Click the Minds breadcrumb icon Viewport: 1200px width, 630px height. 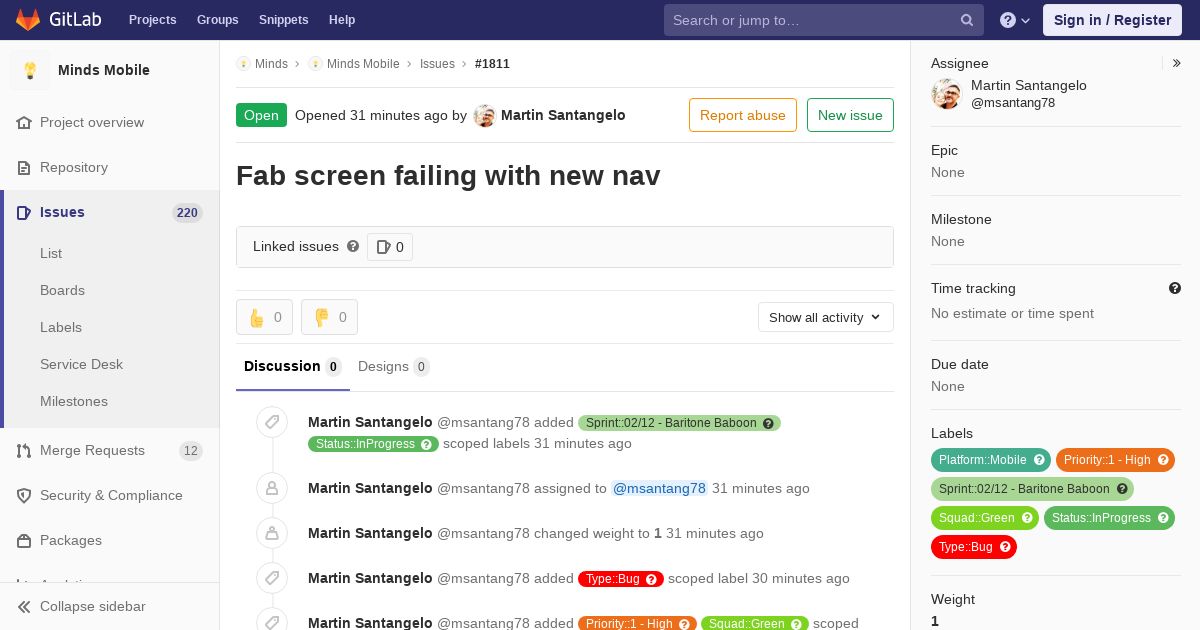pos(243,63)
